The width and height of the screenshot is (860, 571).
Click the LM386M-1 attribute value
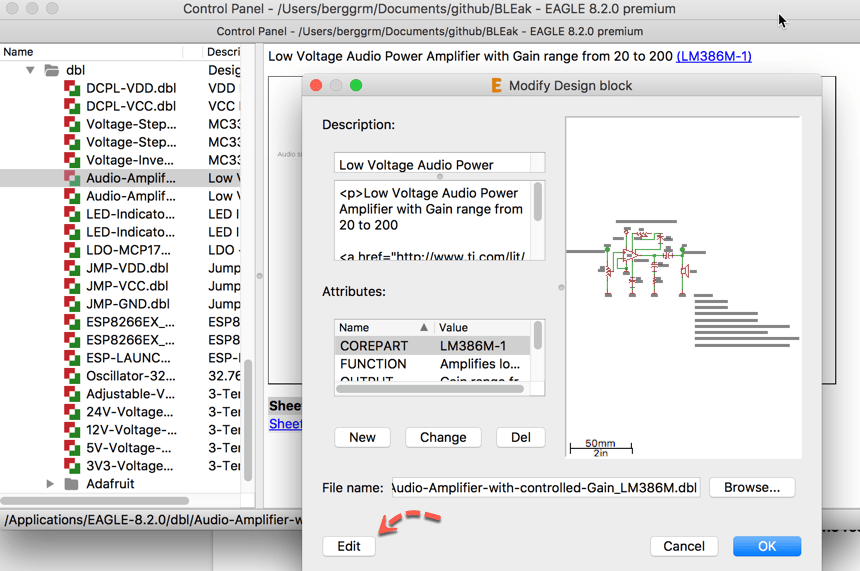coord(473,346)
